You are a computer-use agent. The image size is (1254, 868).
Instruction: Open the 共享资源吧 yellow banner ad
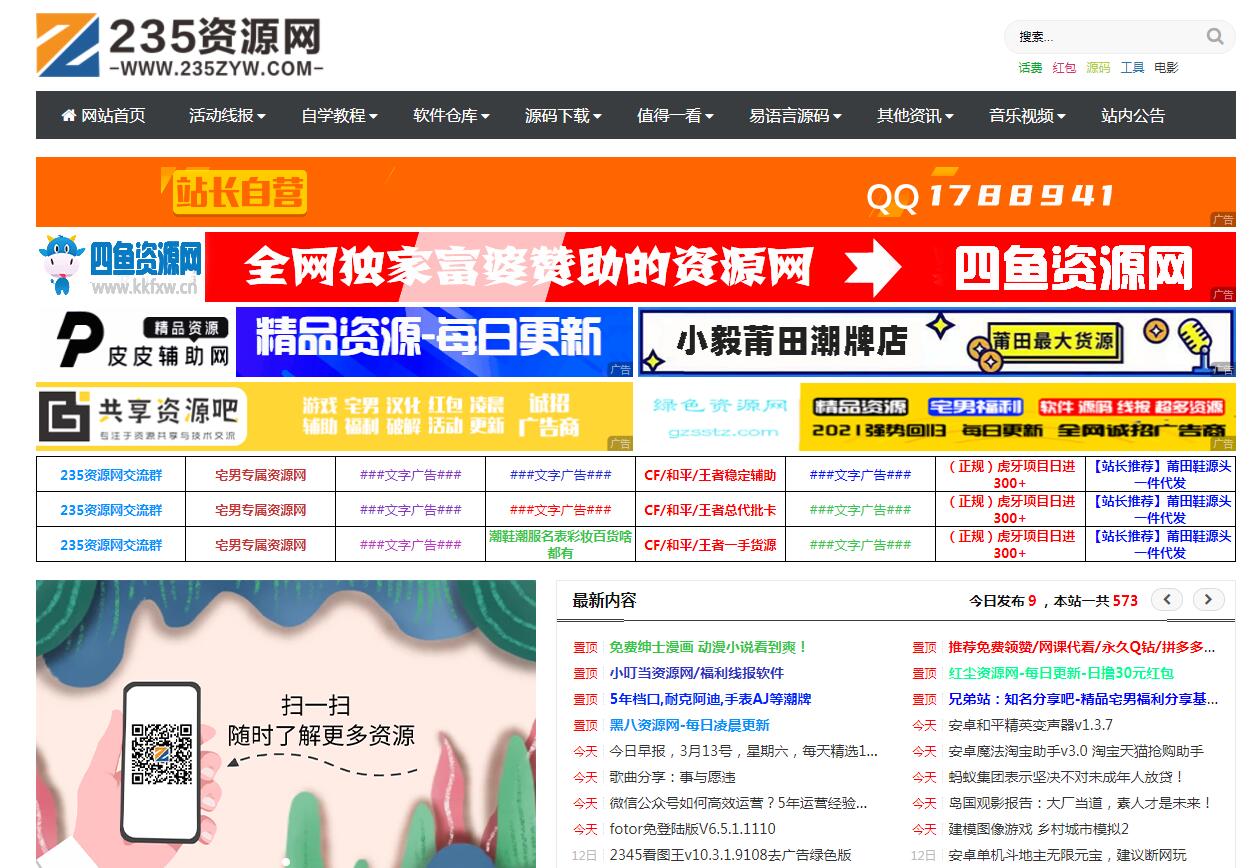point(334,417)
